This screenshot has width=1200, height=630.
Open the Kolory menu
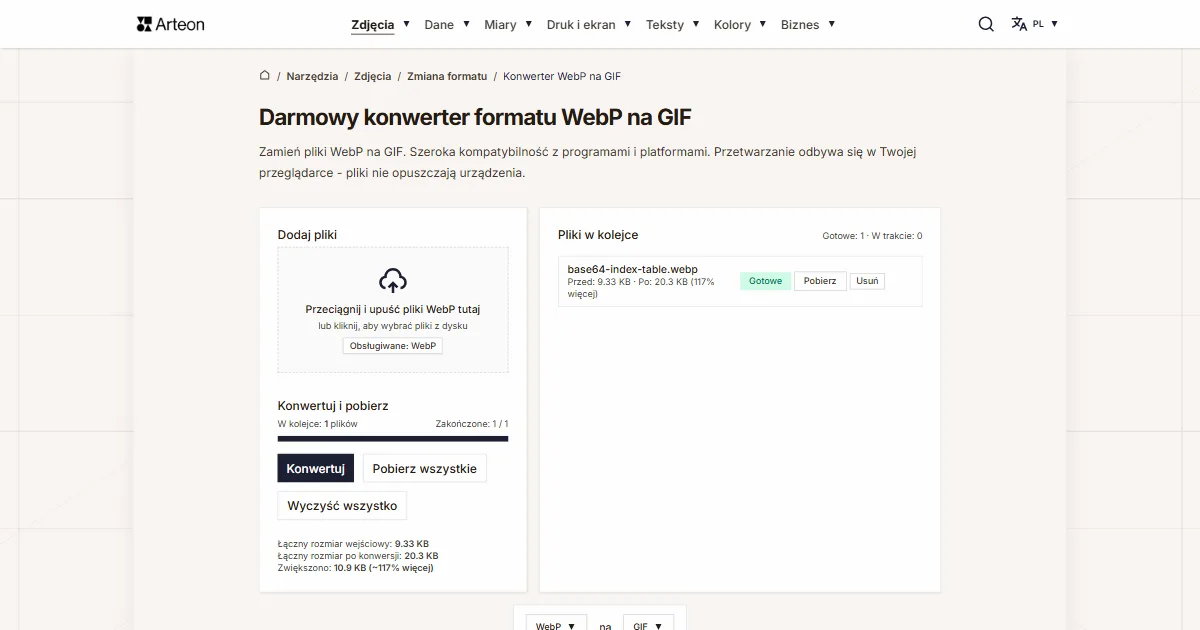740,24
